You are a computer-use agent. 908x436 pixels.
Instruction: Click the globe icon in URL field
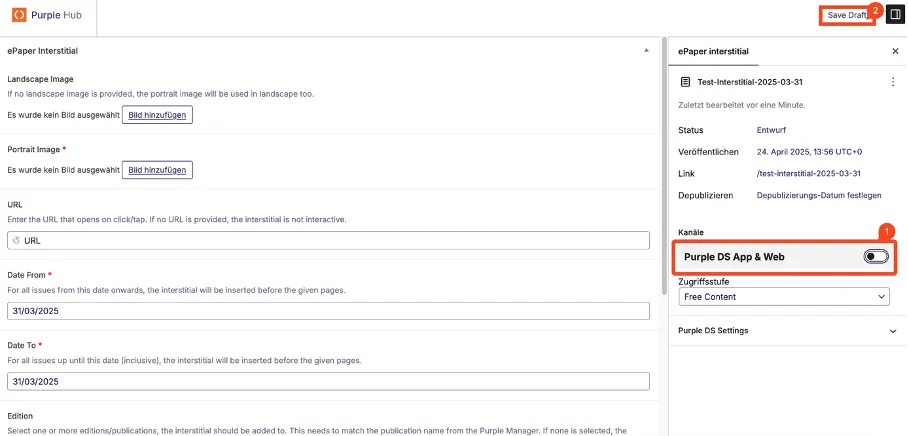point(16,240)
